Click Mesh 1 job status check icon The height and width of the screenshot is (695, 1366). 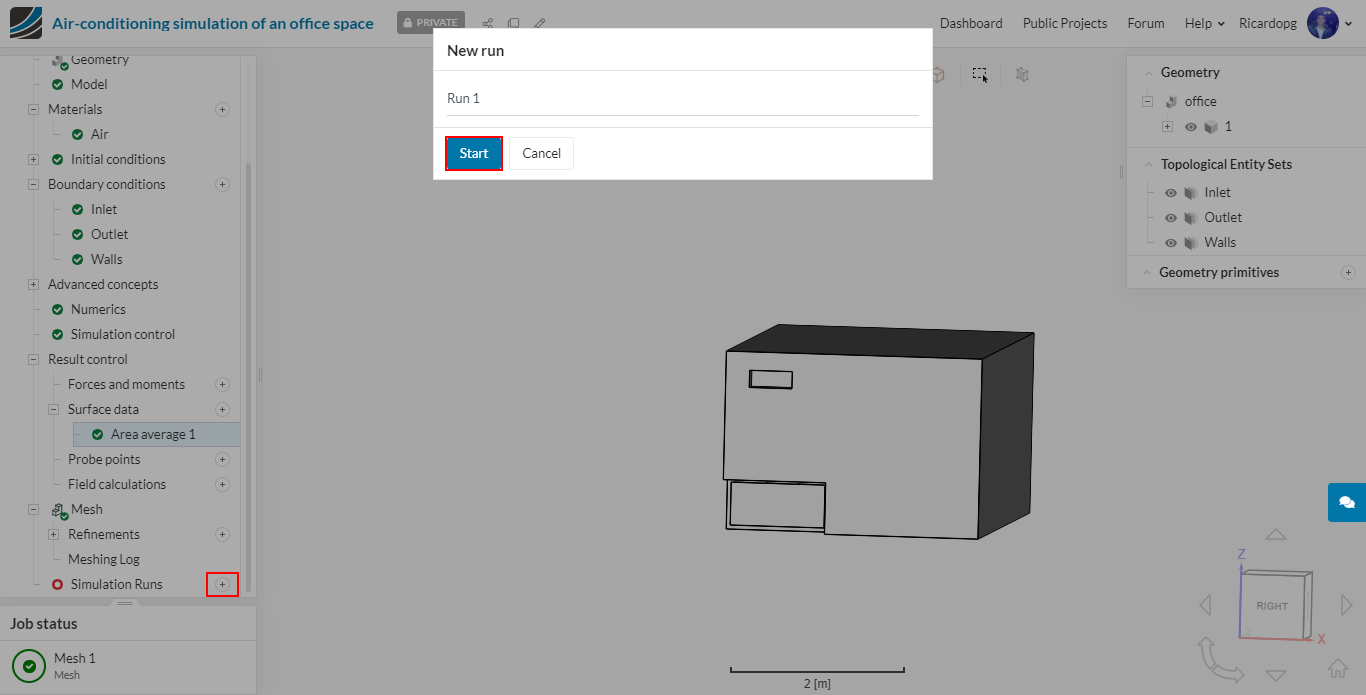(29, 665)
